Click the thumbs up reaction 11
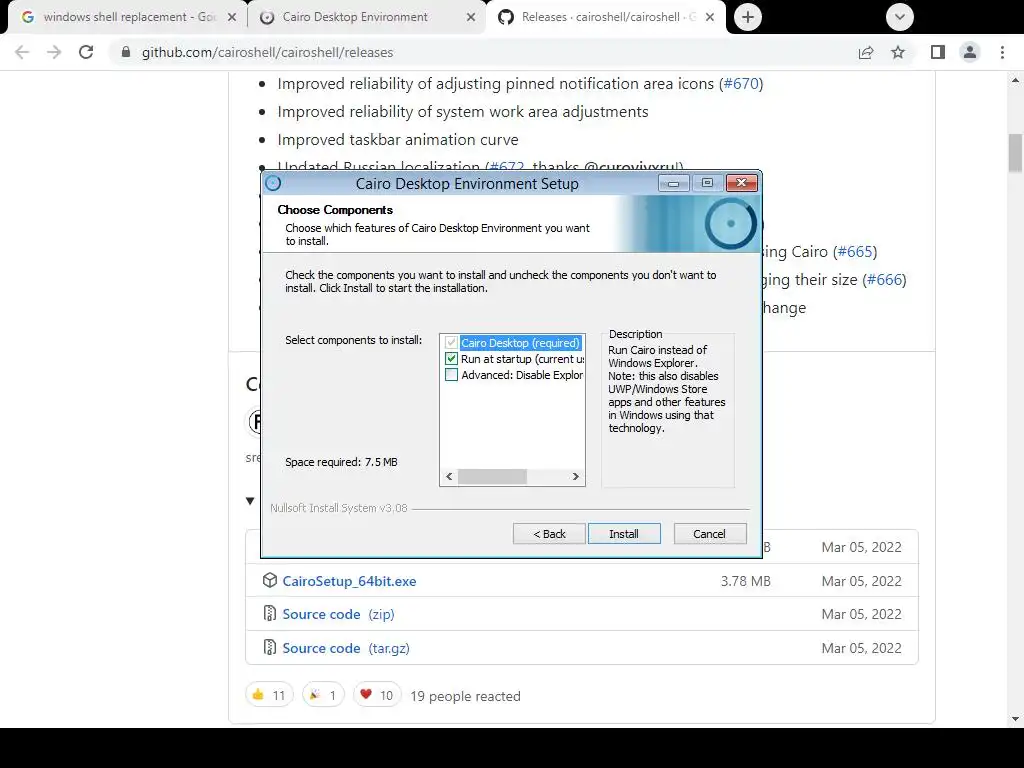This screenshot has height=768, width=1024. click(x=269, y=695)
